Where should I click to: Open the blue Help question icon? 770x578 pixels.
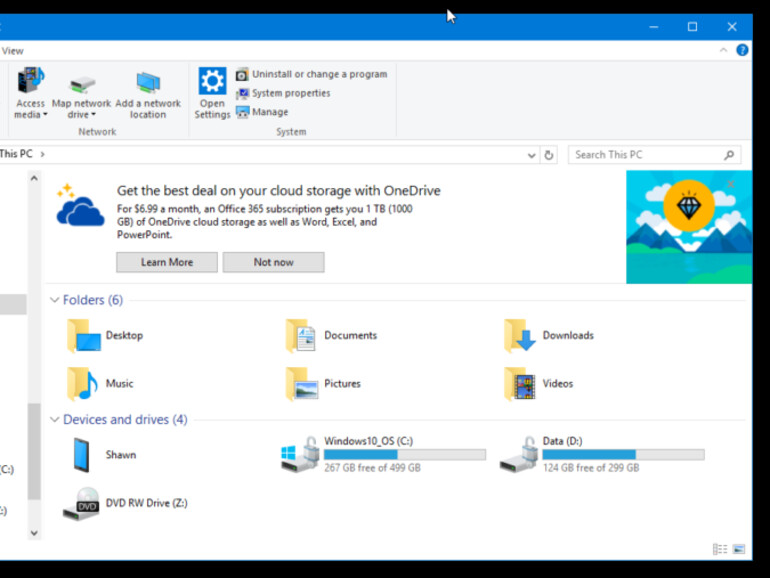point(742,50)
